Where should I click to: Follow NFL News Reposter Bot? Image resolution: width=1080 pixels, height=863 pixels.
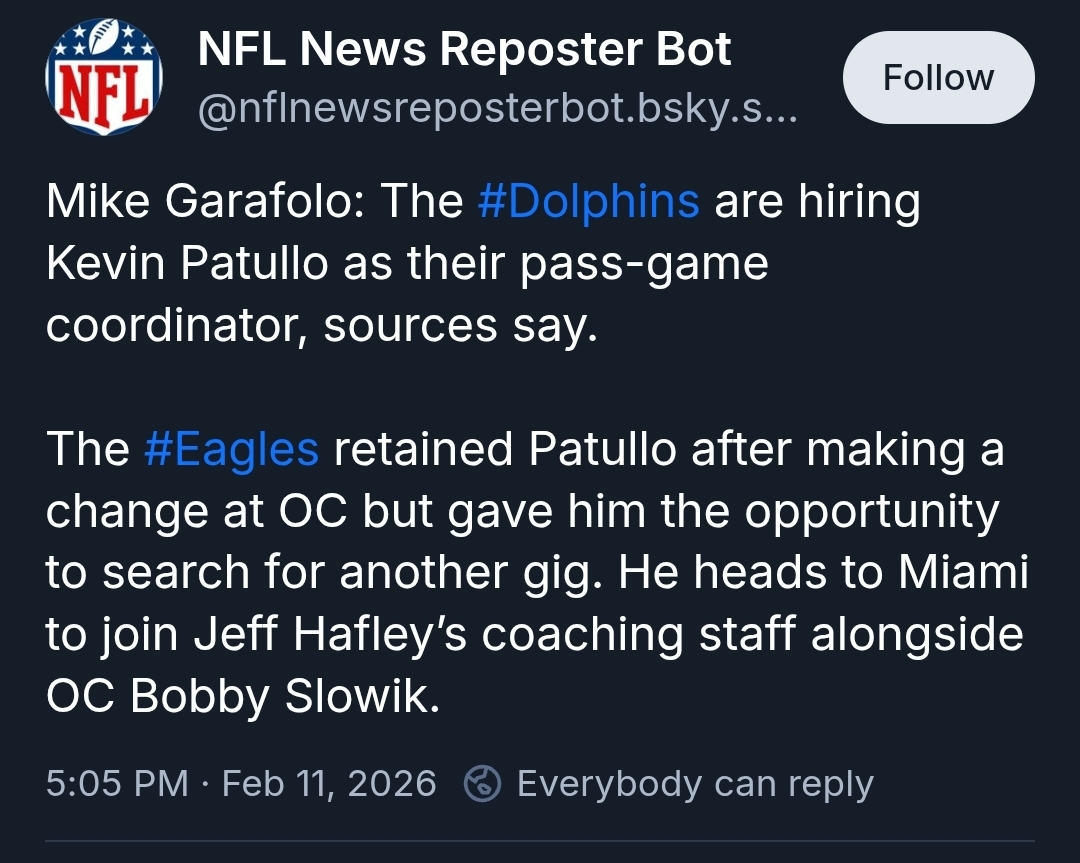point(938,77)
